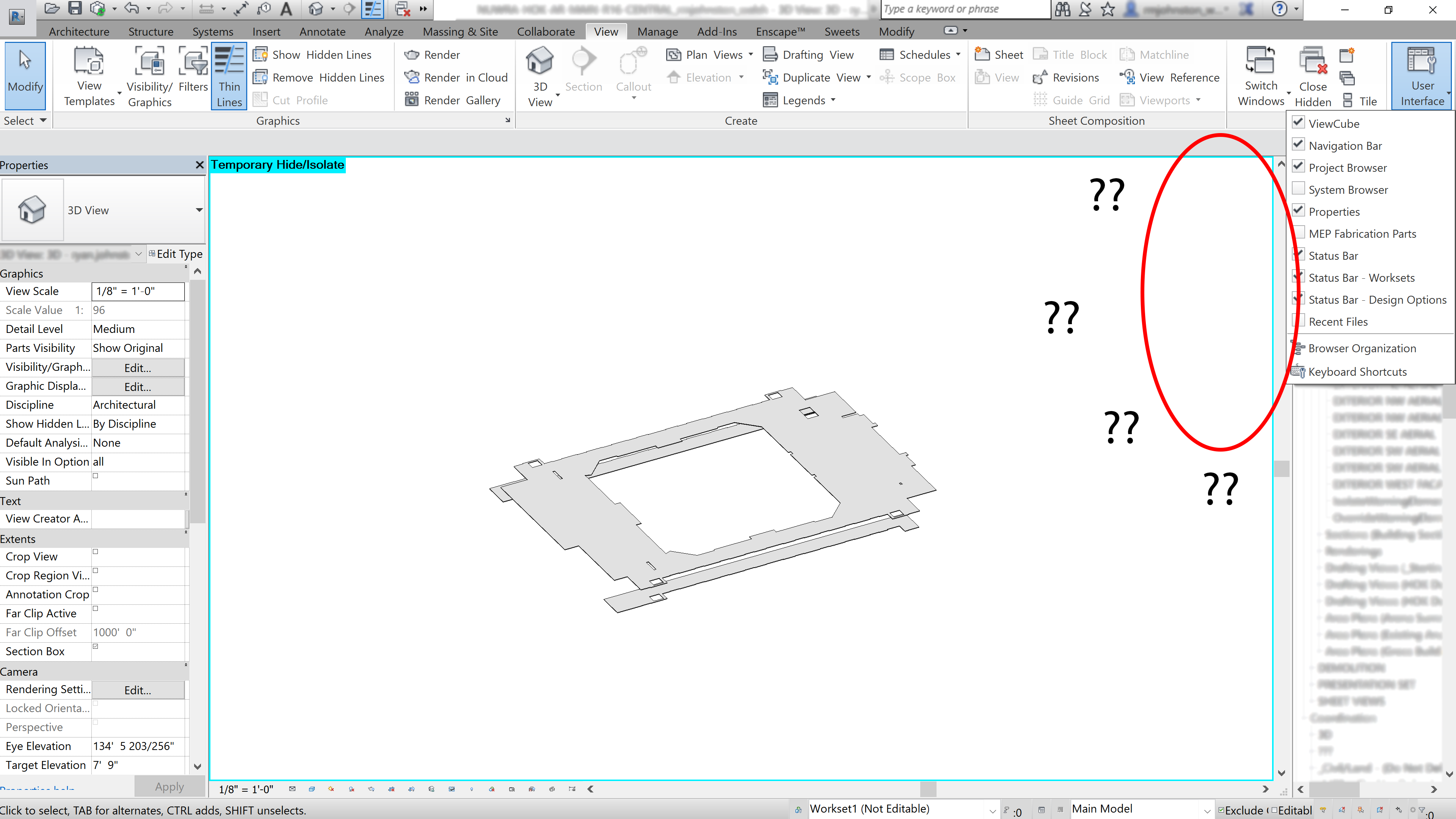This screenshot has width=1456, height=819.
Task: Click Apply in the Properties palette
Action: pyautogui.click(x=169, y=786)
